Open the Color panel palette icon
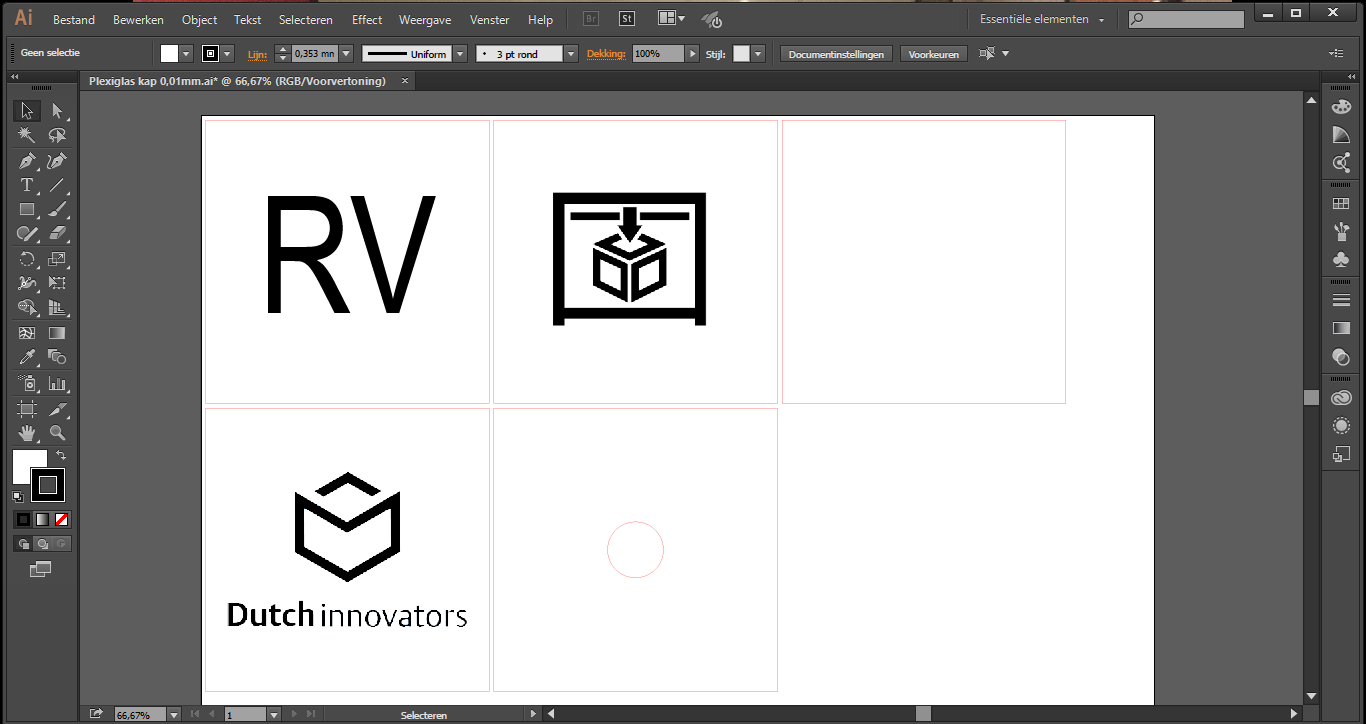The image size is (1366, 724). click(1341, 108)
